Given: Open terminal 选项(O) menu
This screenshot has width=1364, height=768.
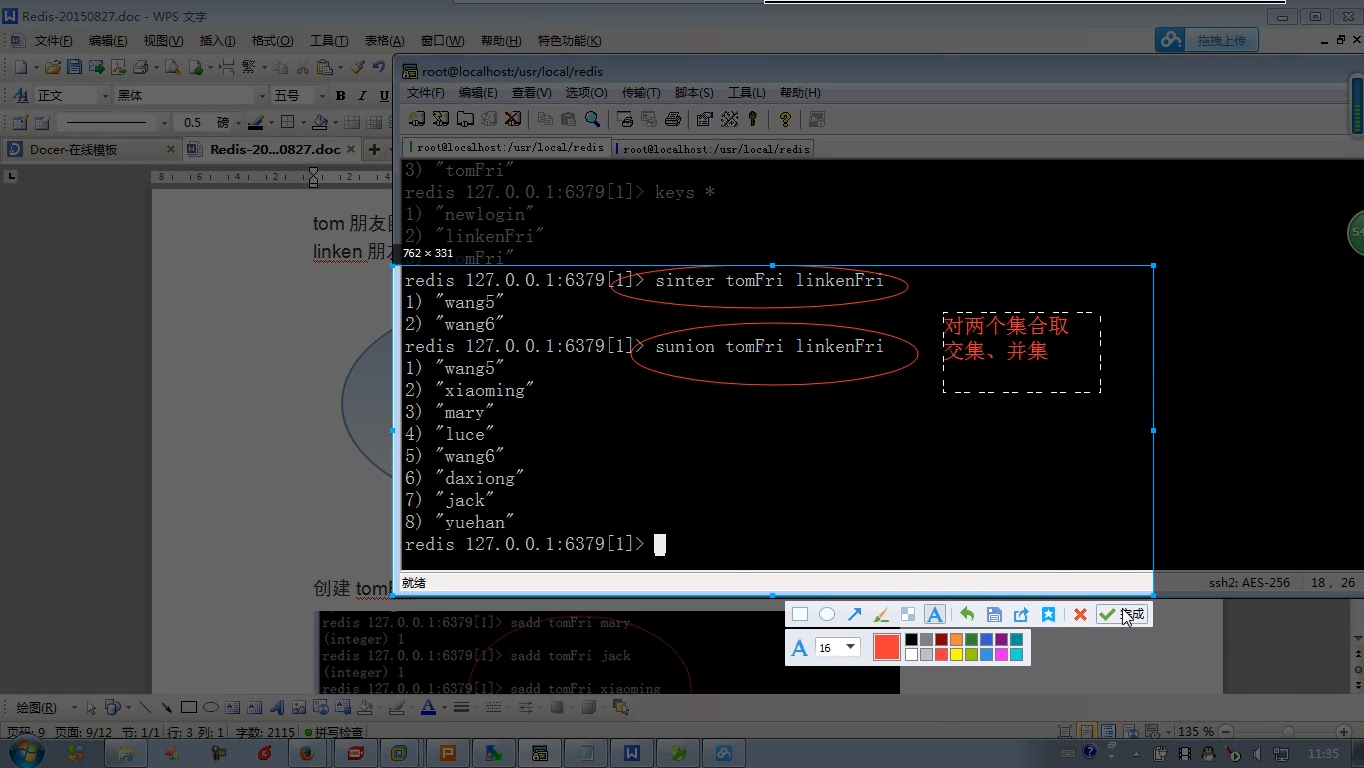Looking at the screenshot, I should coord(586,93).
